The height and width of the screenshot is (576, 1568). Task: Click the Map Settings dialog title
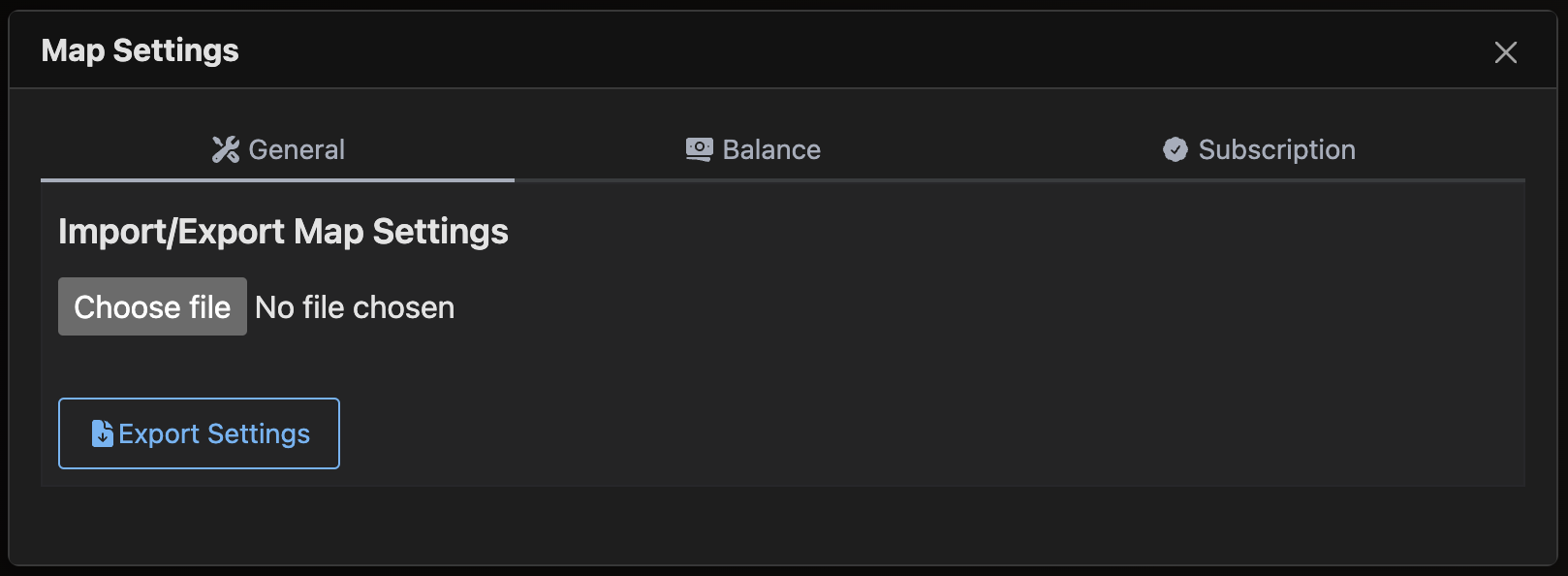tap(141, 50)
